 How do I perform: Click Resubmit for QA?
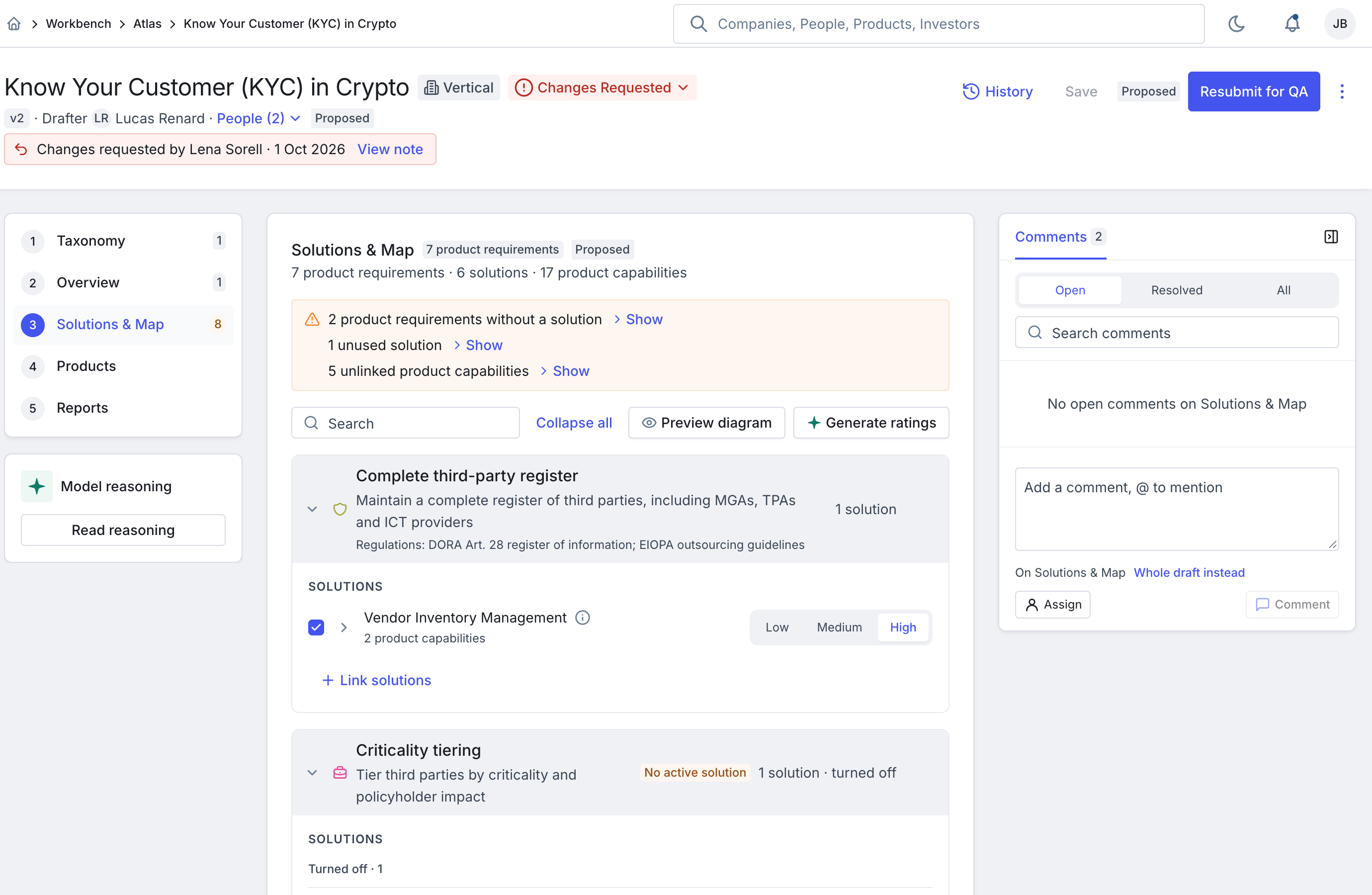click(1254, 91)
